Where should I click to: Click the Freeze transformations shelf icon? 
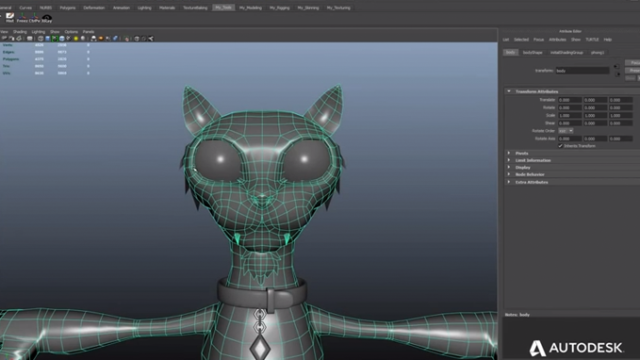(22, 18)
